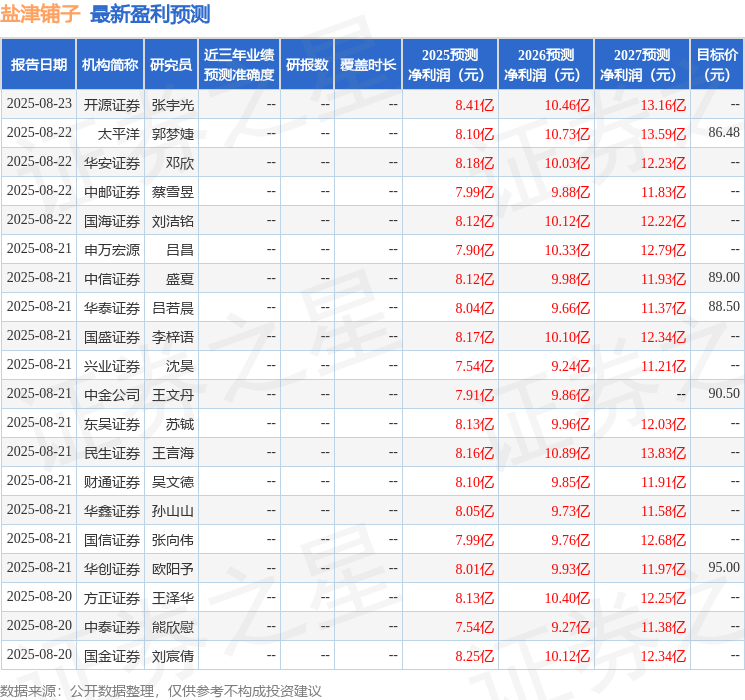745x700 pixels.
Task: Click the 覆盖时长 column header
Action: (368, 65)
